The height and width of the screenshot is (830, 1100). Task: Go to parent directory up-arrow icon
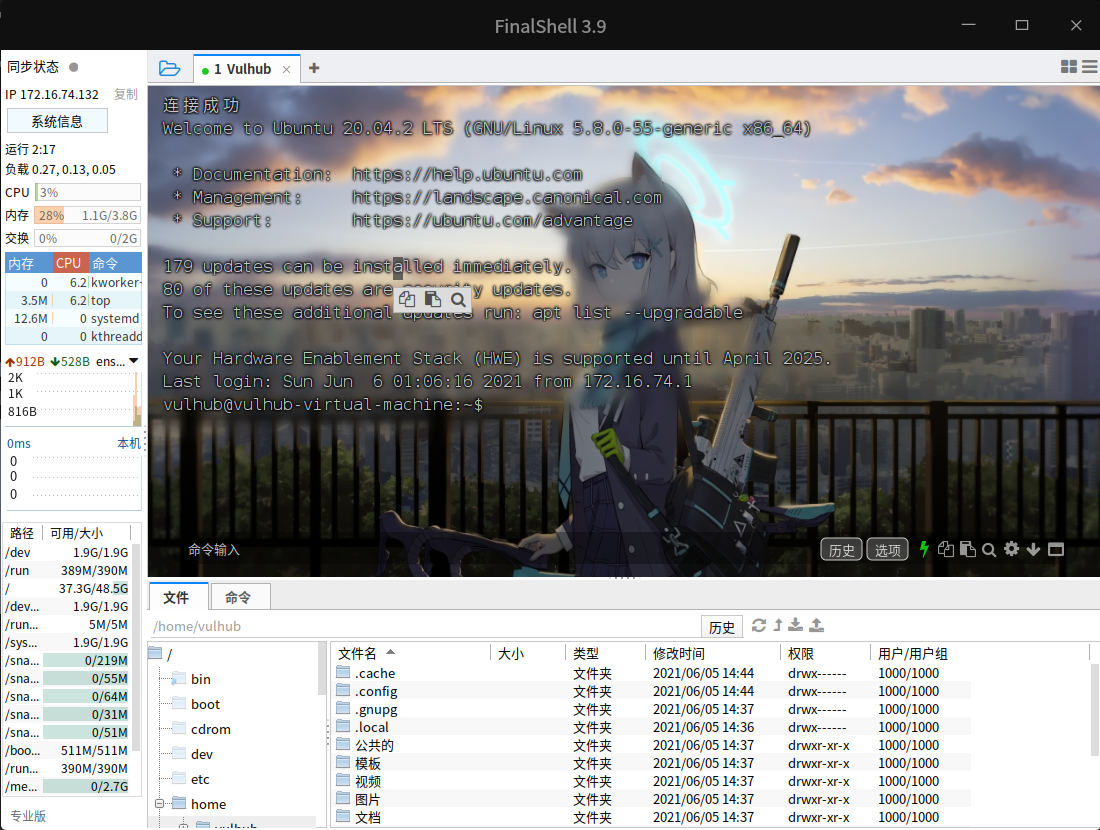(x=777, y=625)
